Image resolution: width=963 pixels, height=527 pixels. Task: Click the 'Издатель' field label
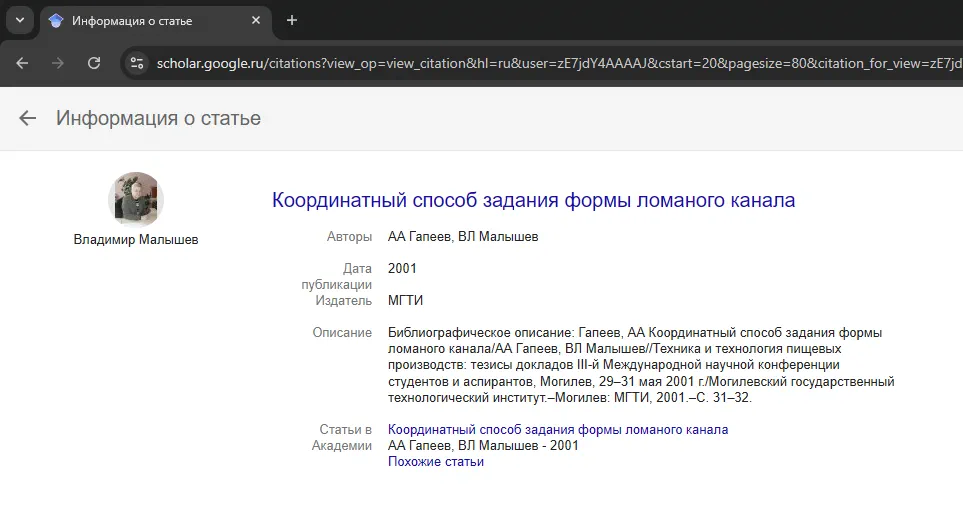pyautogui.click(x=343, y=300)
